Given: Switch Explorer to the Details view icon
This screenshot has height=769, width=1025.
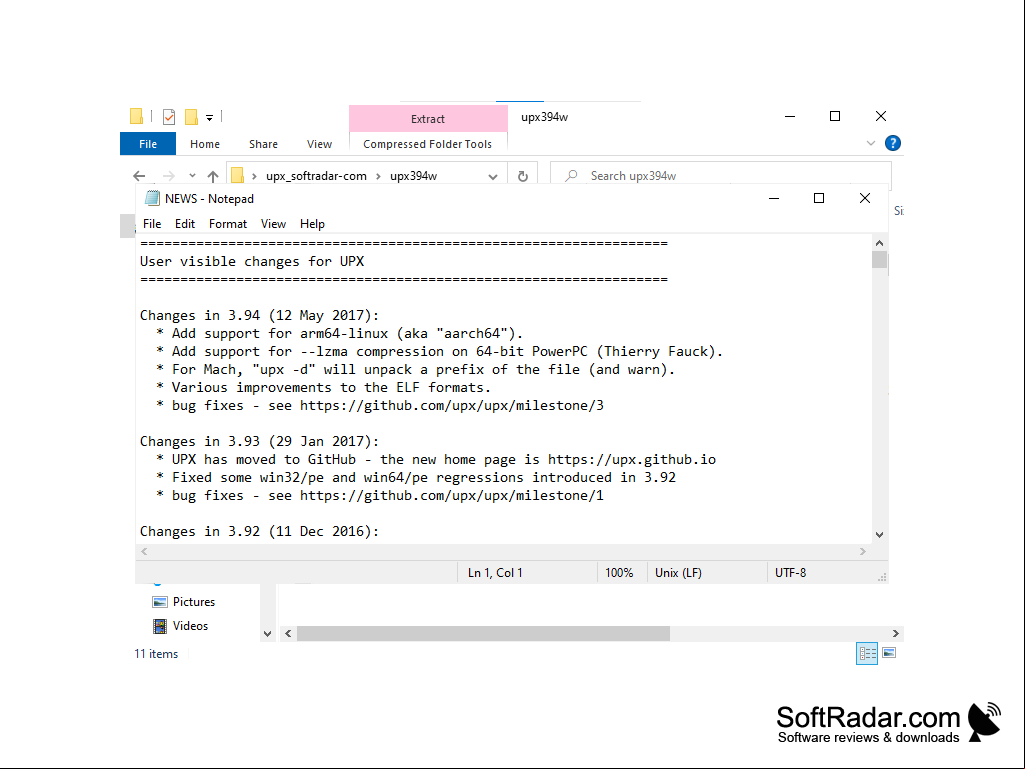Looking at the screenshot, I should pos(867,653).
